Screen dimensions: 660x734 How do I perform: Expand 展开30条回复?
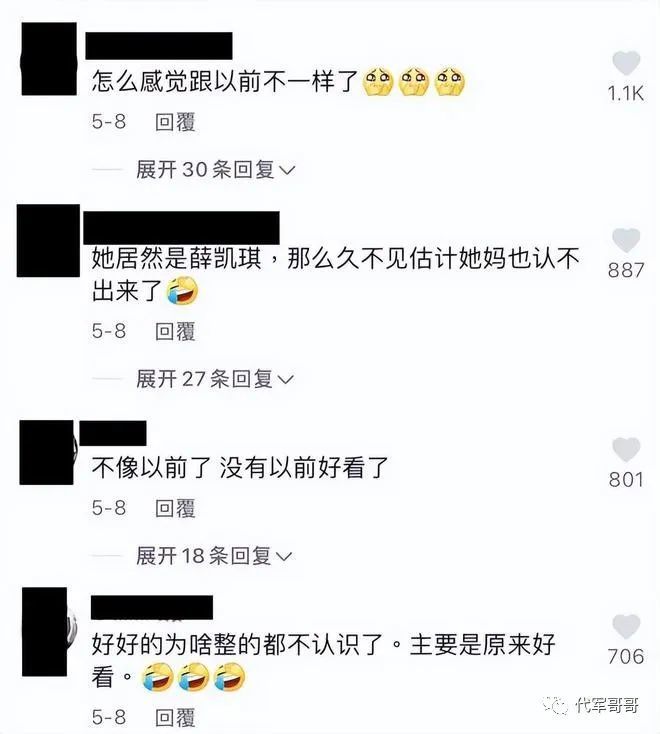(215, 169)
